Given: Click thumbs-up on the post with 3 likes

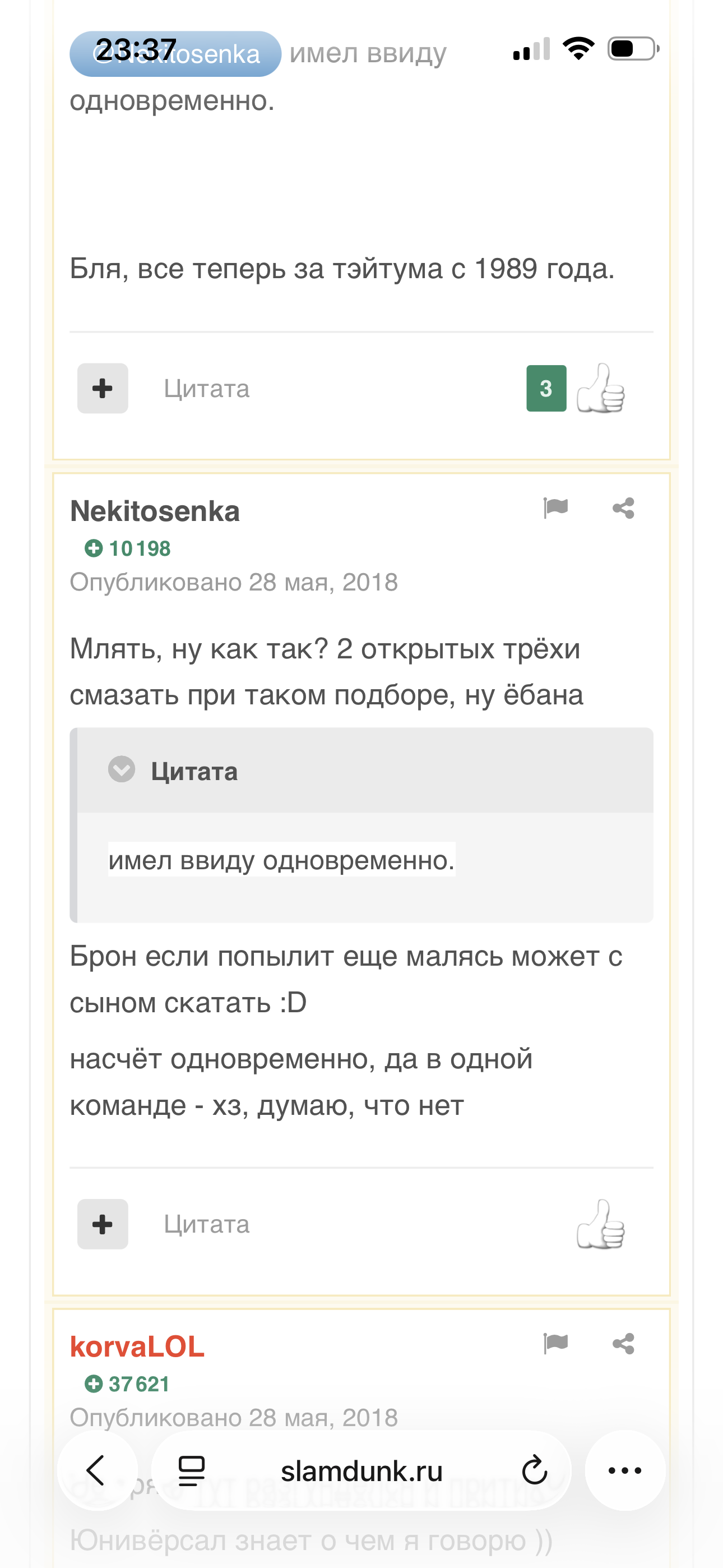Looking at the screenshot, I should coord(600,388).
